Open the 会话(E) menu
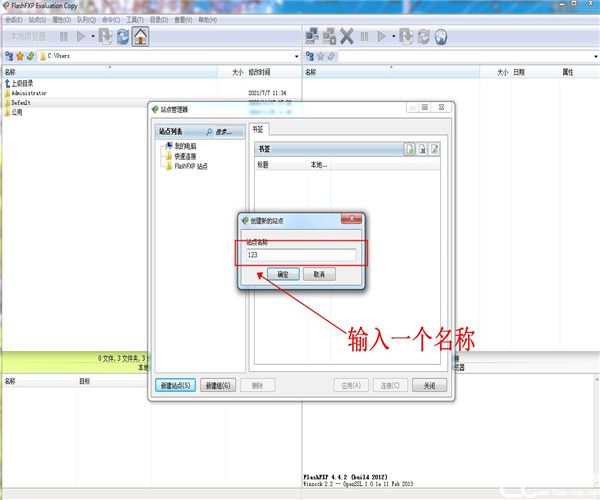Image resolution: width=600 pixels, height=500 pixels. tap(14, 20)
